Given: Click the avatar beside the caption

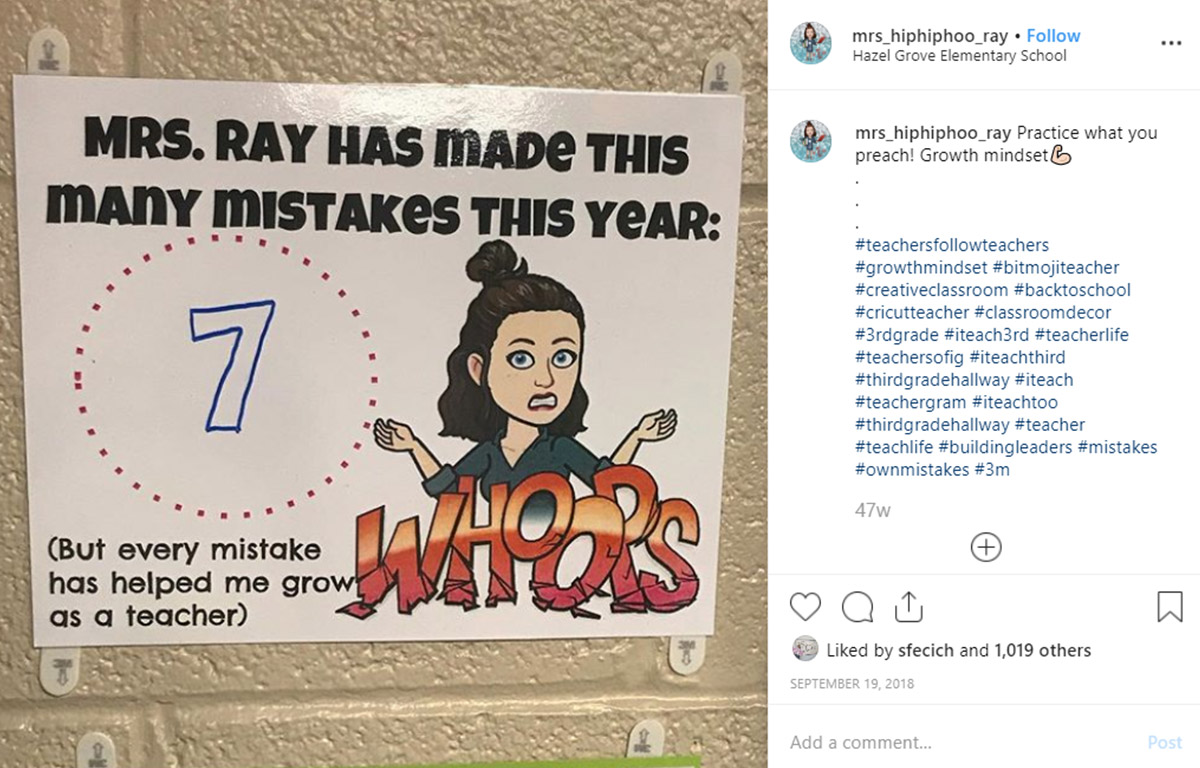Looking at the screenshot, I should click(811, 141).
